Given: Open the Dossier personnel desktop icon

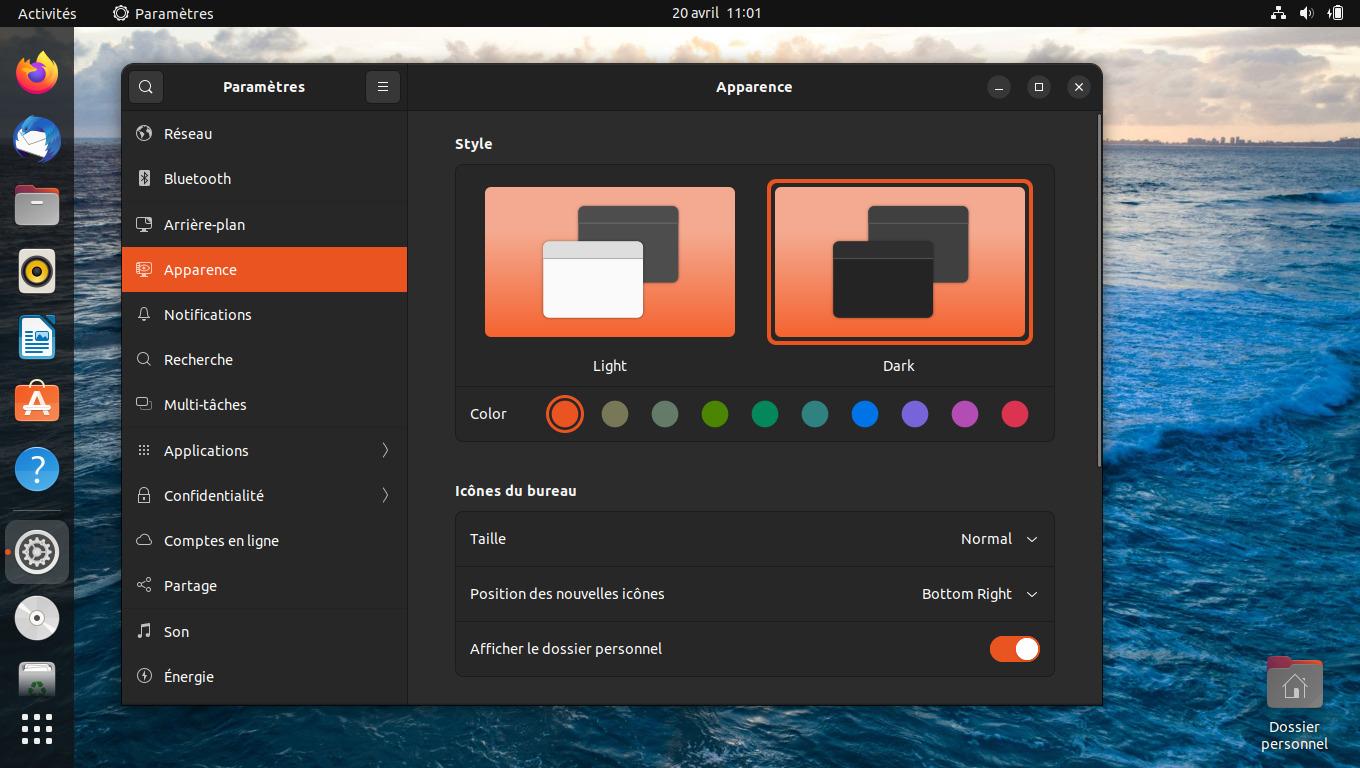Looking at the screenshot, I should (1294, 703).
